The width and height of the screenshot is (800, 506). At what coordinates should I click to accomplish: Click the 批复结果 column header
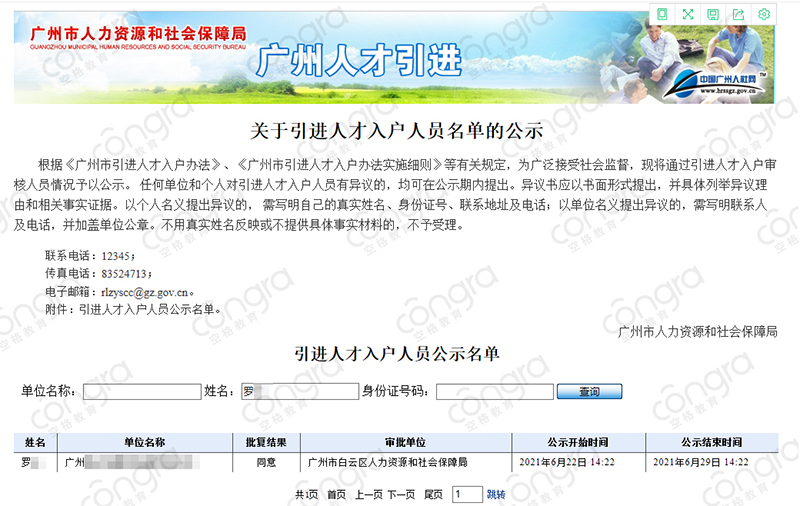tap(266, 442)
